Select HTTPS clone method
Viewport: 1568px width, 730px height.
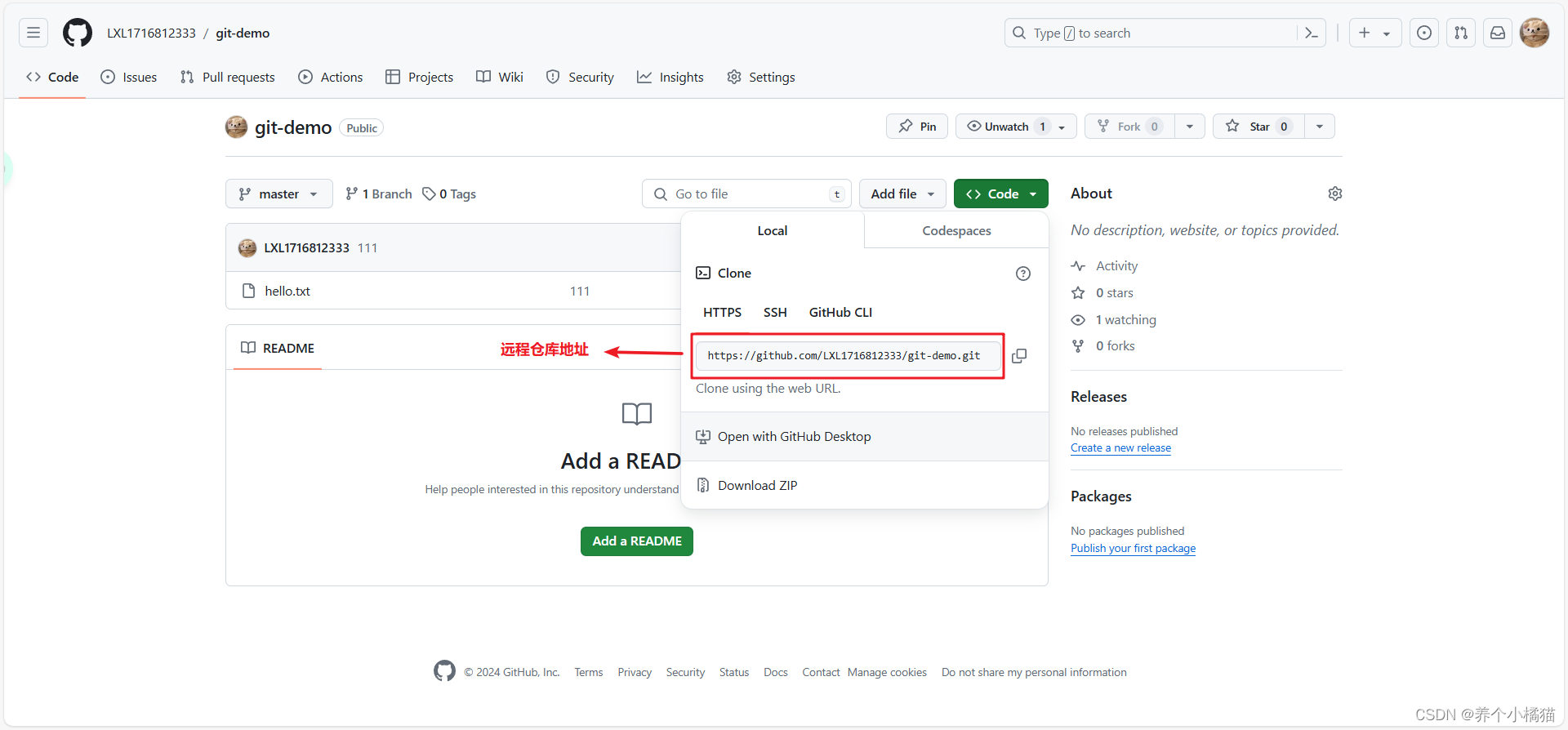pos(723,313)
